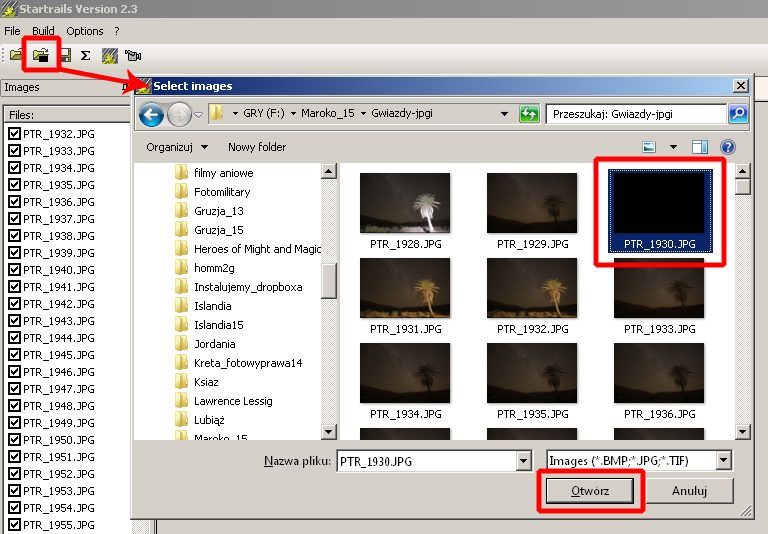
Task: Click the Anuluj button
Action: (689, 491)
